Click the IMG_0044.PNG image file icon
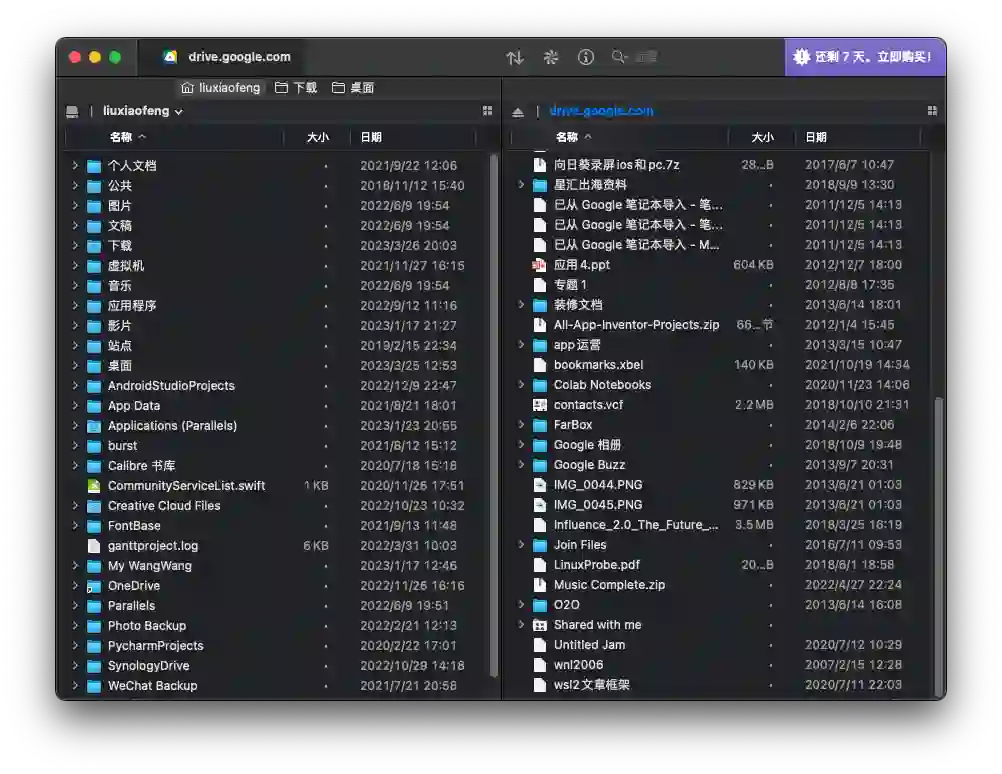Screen dimensions: 1002x774 540,485
